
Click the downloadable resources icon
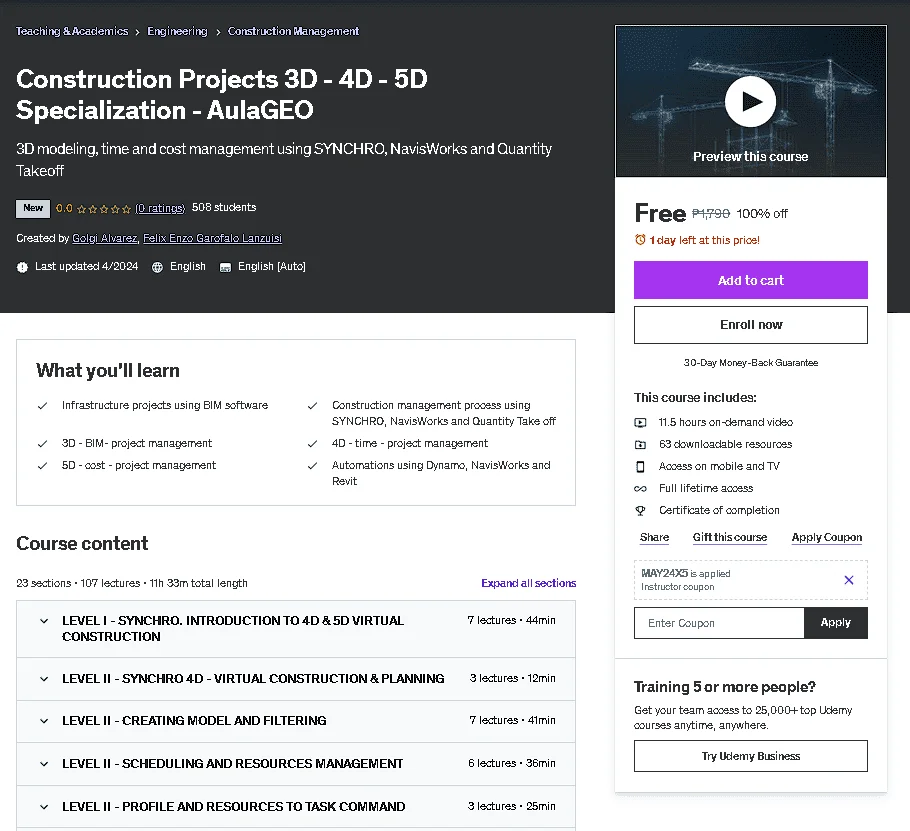click(640, 445)
